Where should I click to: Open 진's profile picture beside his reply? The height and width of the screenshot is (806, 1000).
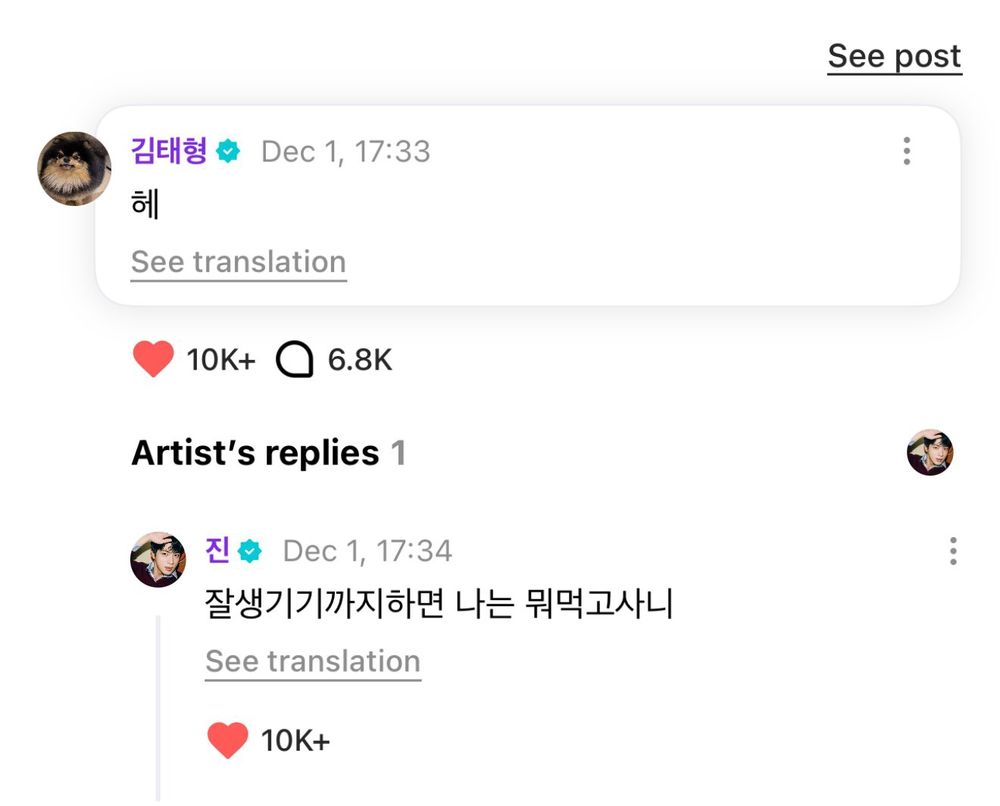click(158, 559)
